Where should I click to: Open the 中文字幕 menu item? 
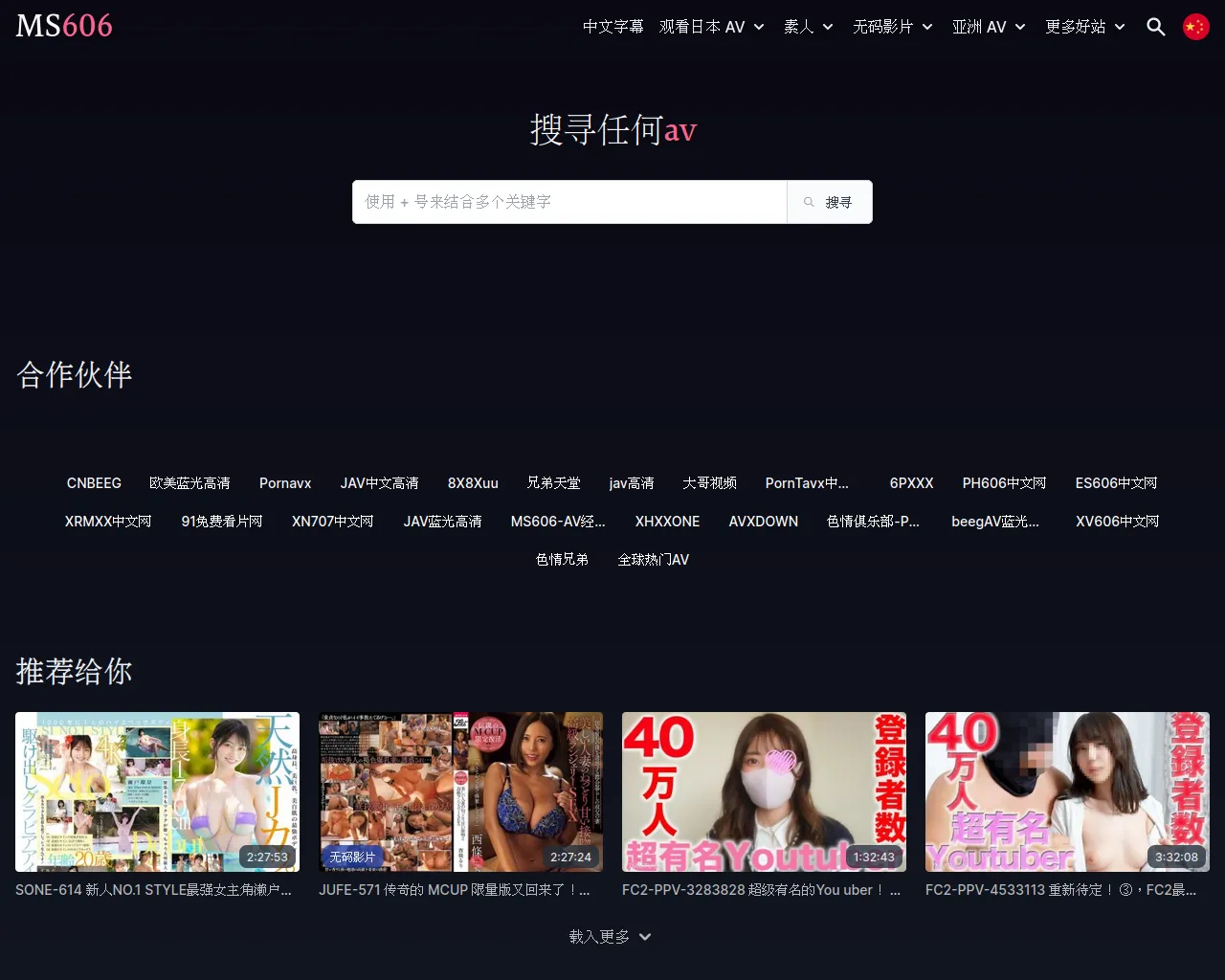pos(613,27)
